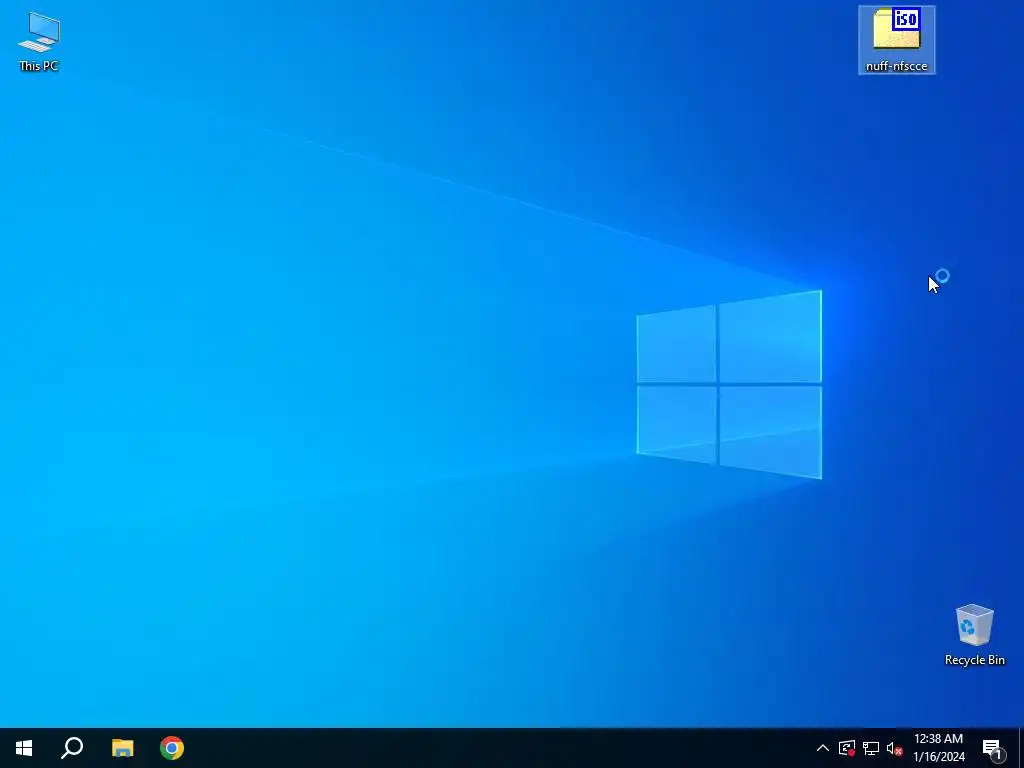The width and height of the screenshot is (1024, 768).
Task: Launch Google Chrome from the taskbar
Action: pyautogui.click(x=172, y=748)
